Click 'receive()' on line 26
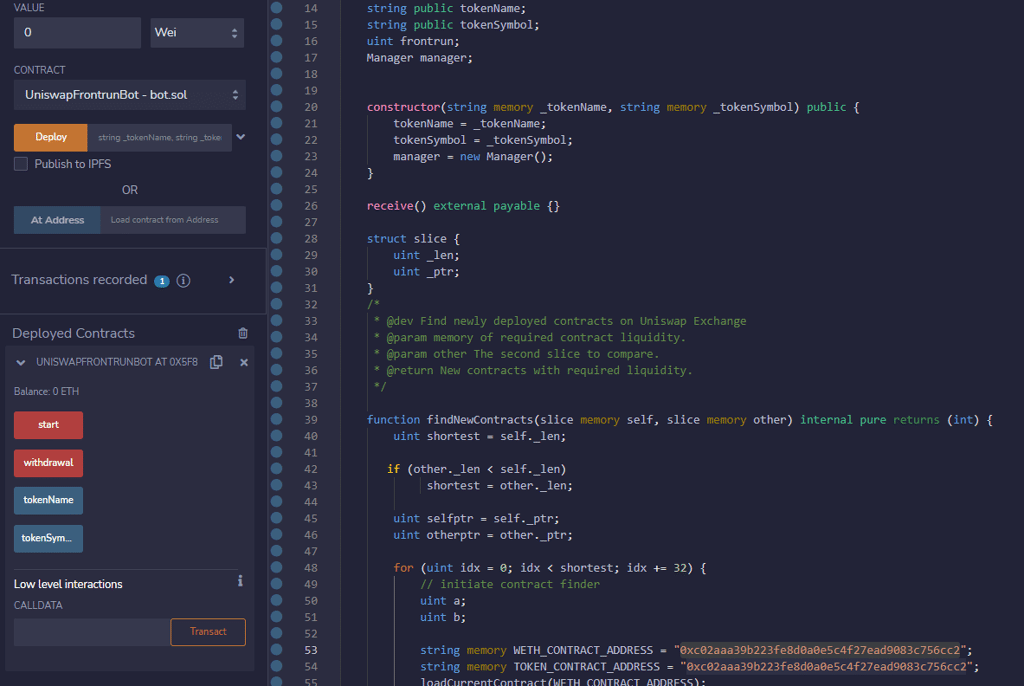The width and height of the screenshot is (1024, 686). tap(396, 206)
